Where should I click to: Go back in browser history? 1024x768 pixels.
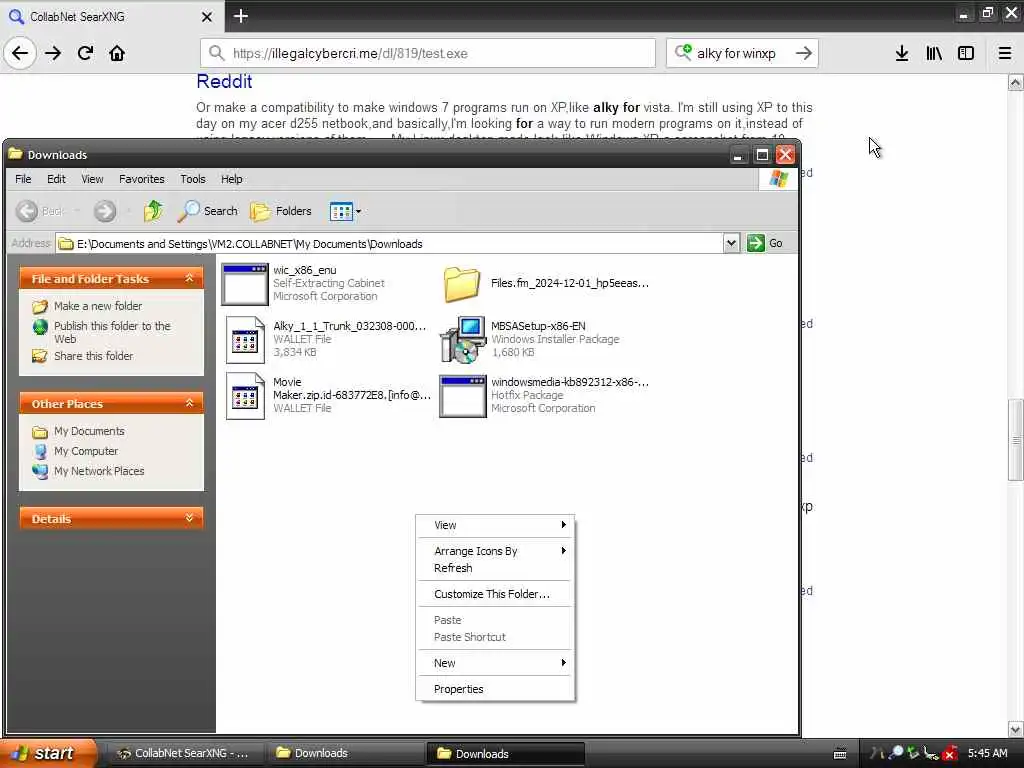click(x=20, y=53)
